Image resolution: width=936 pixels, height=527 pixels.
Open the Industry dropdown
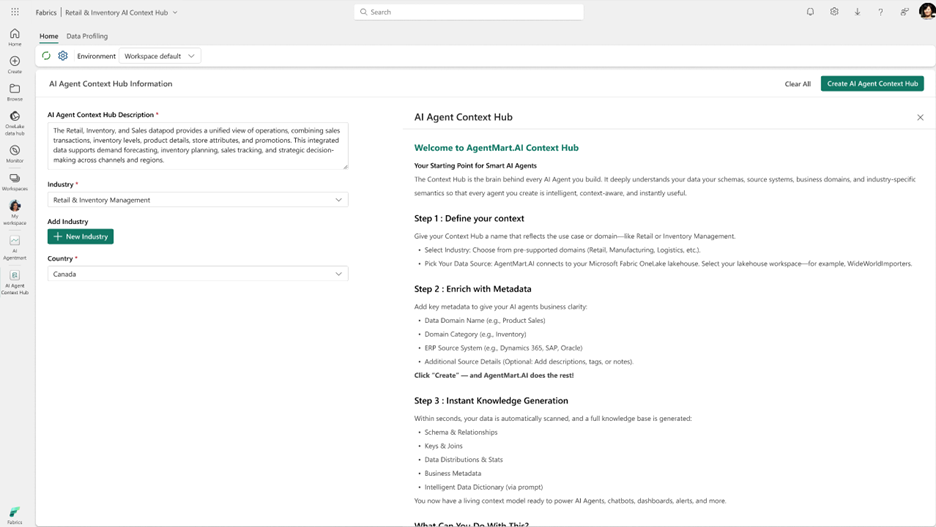point(198,200)
